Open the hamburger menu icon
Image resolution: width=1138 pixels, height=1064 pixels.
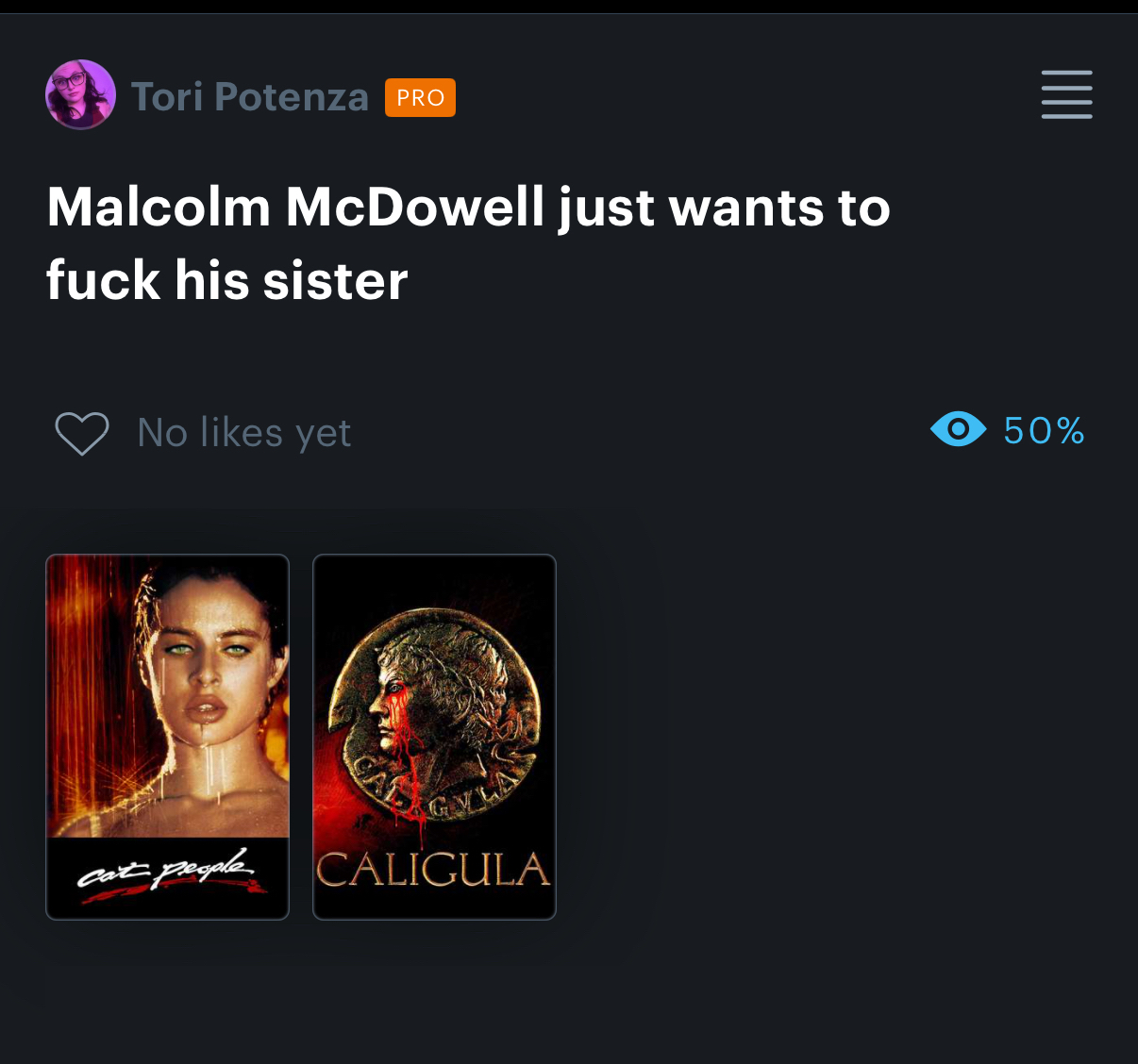[x=1066, y=94]
